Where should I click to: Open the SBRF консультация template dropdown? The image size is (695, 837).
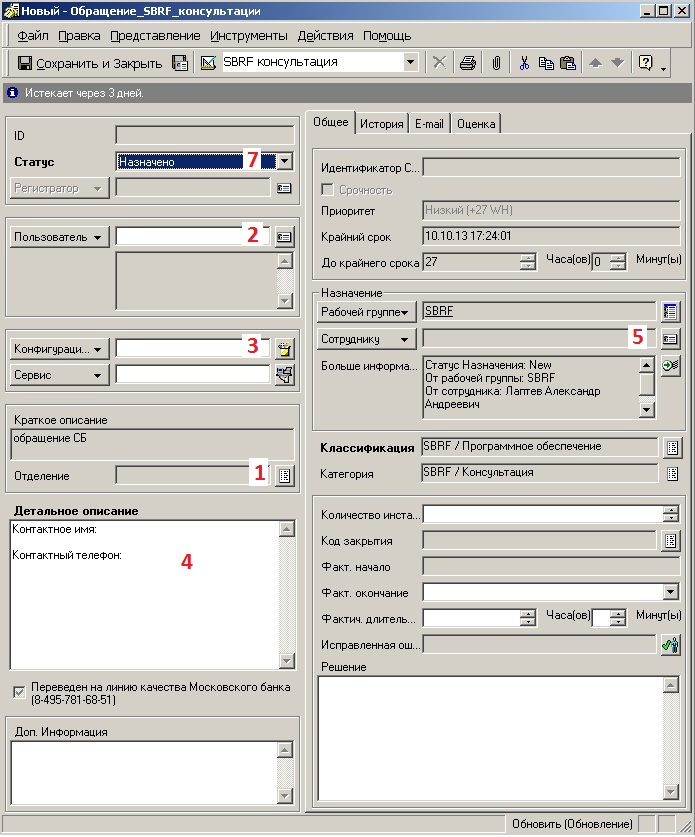pyautogui.click(x=410, y=62)
